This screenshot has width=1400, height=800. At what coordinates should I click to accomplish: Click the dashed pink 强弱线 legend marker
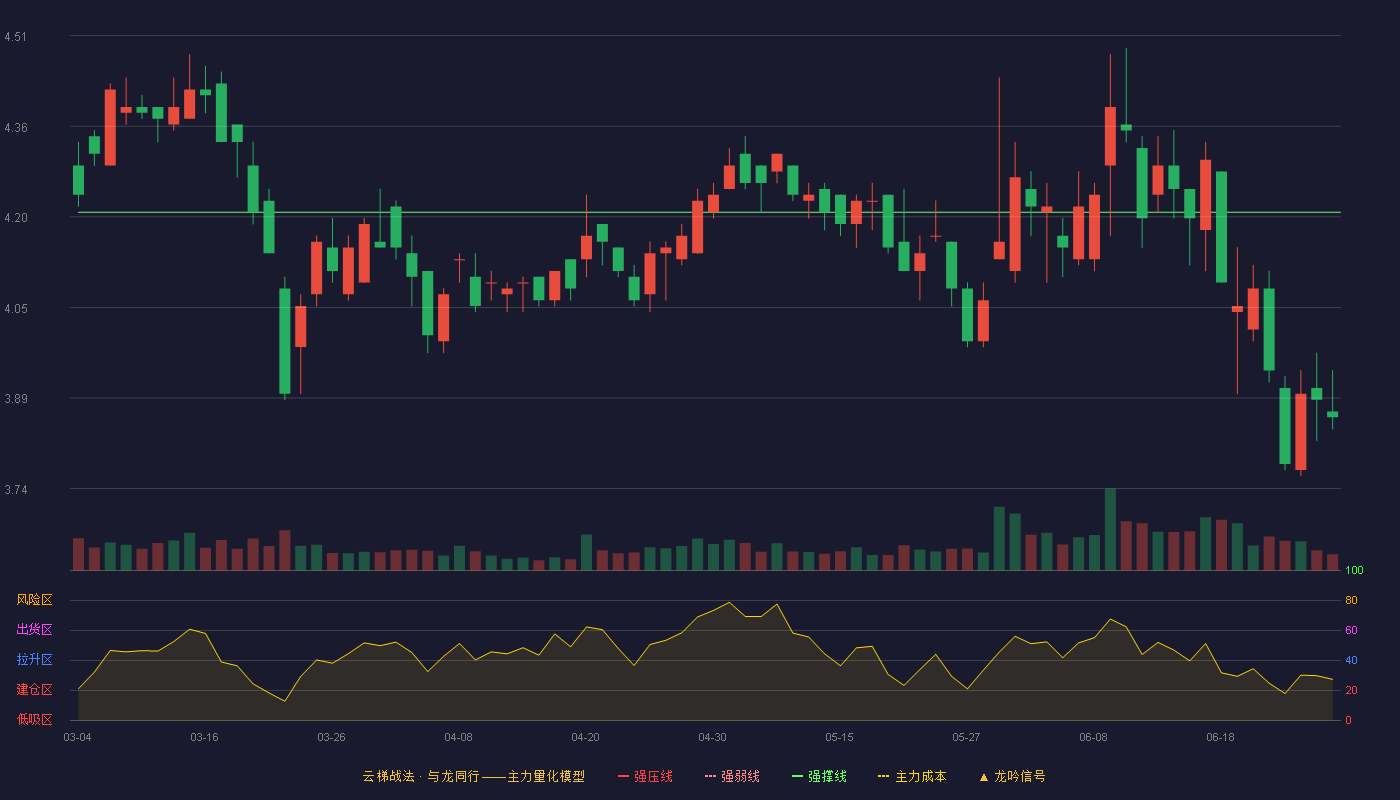point(710,777)
